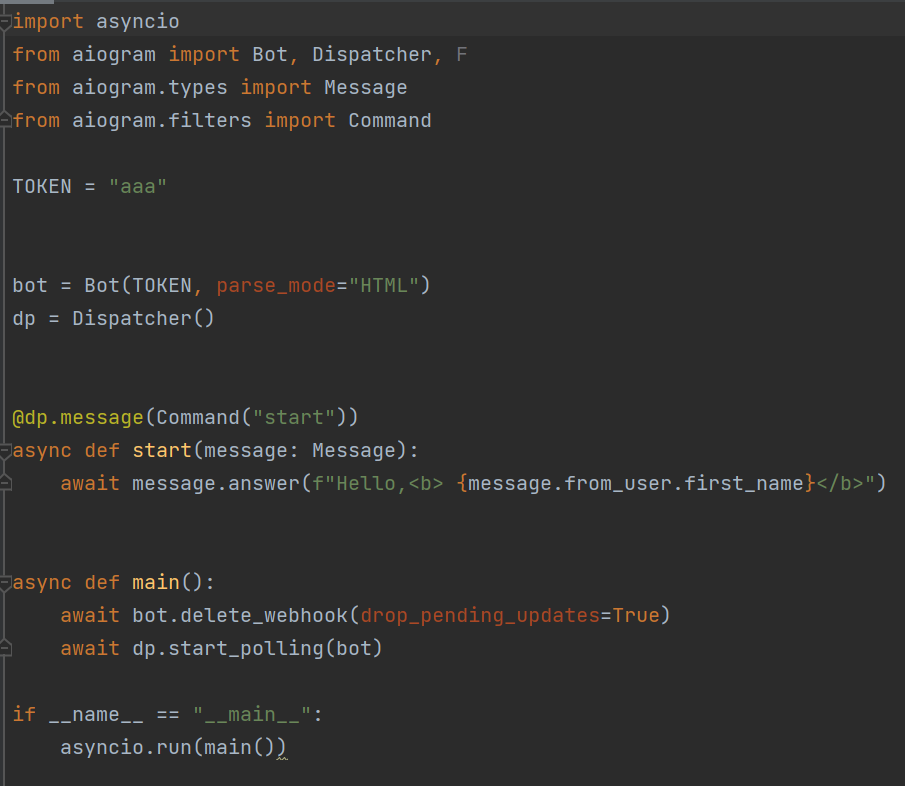Click the __name__ variable
This screenshot has width=905, height=786.
(x=96, y=715)
